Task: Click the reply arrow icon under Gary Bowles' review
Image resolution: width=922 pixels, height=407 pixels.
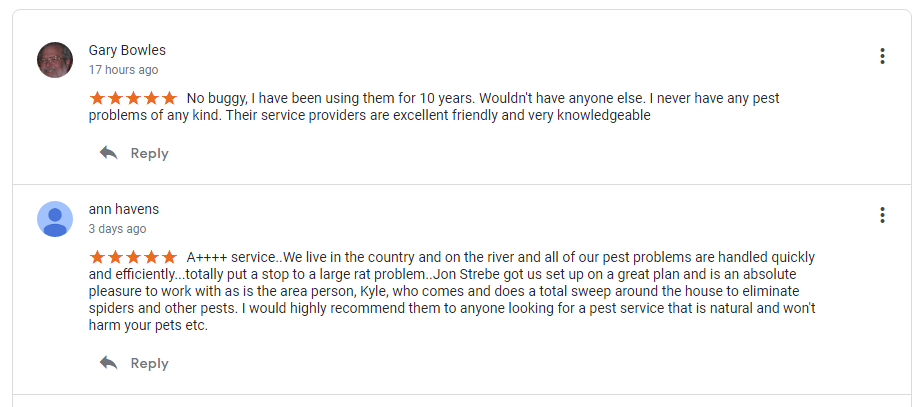Action: point(108,153)
